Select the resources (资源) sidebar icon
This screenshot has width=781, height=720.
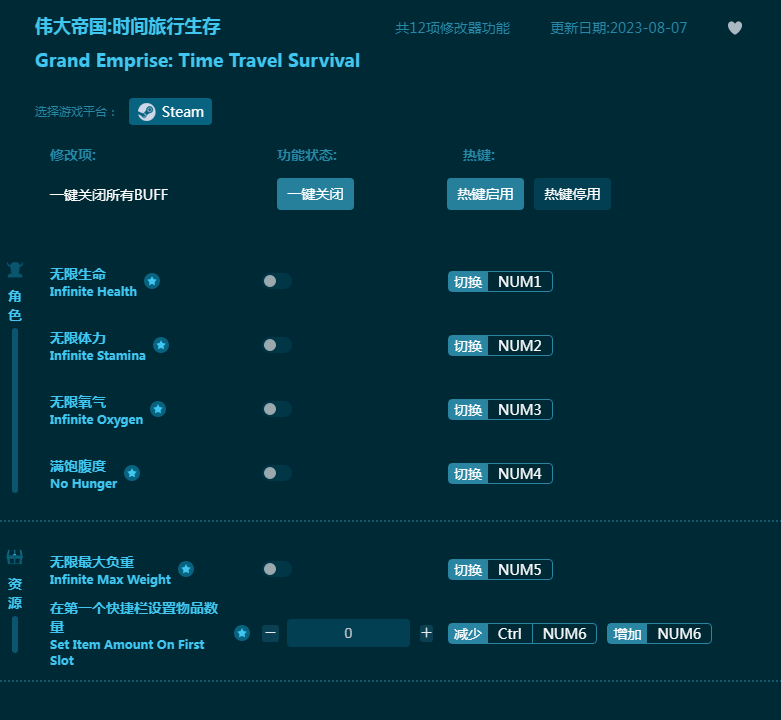pos(15,557)
